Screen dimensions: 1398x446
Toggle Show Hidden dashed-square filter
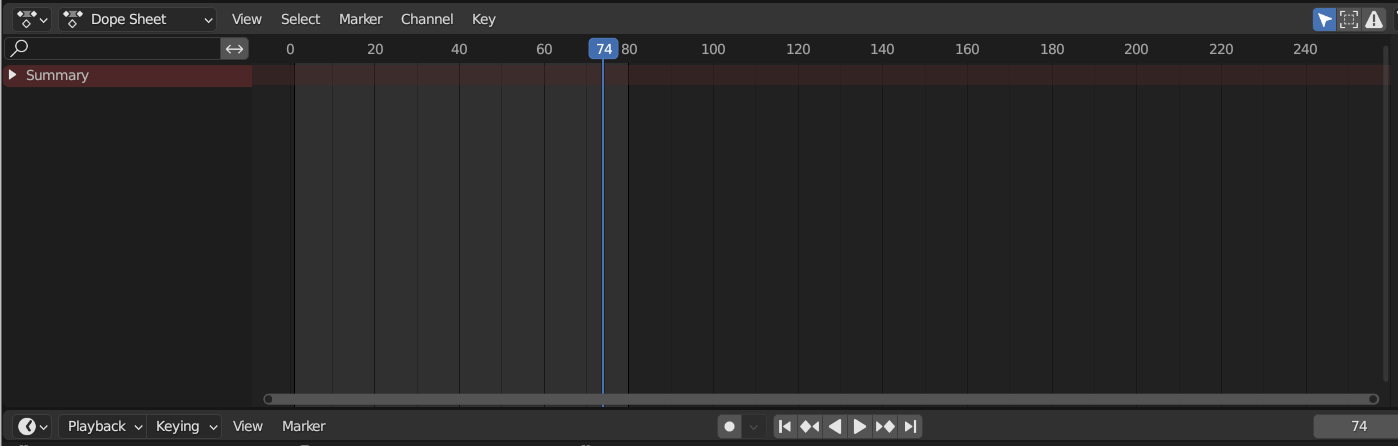[1349, 19]
